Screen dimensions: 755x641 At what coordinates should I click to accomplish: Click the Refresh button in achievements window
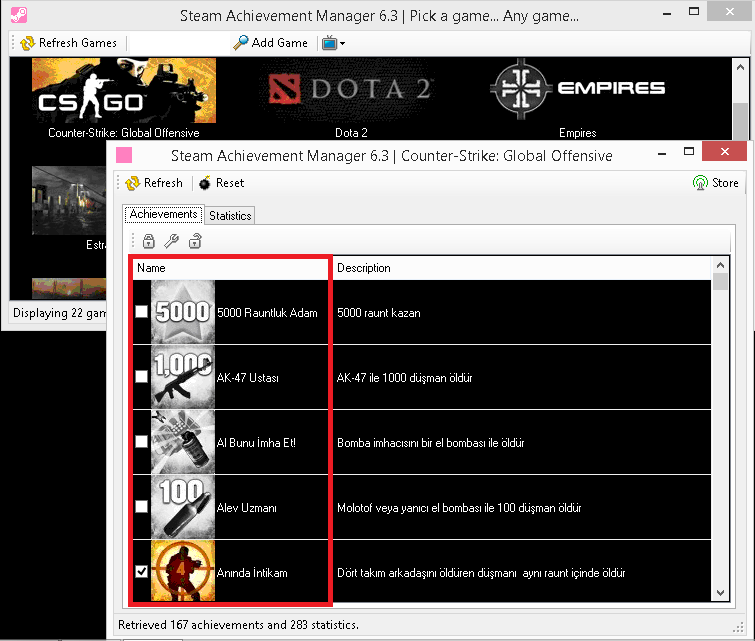coord(154,183)
